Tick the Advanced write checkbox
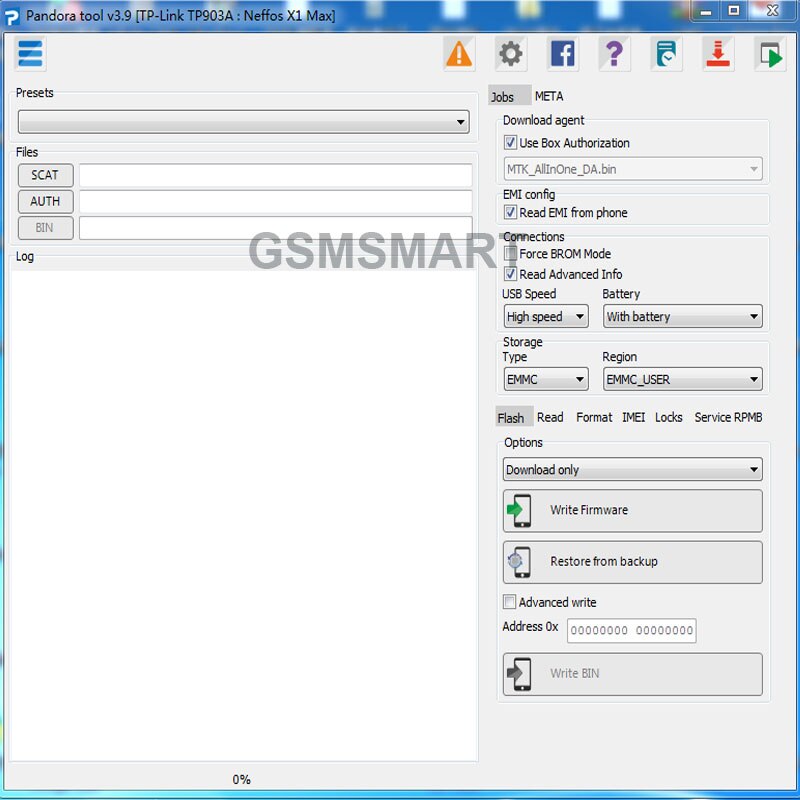The height and width of the screenshot is (800, 800). click(509, 602)
